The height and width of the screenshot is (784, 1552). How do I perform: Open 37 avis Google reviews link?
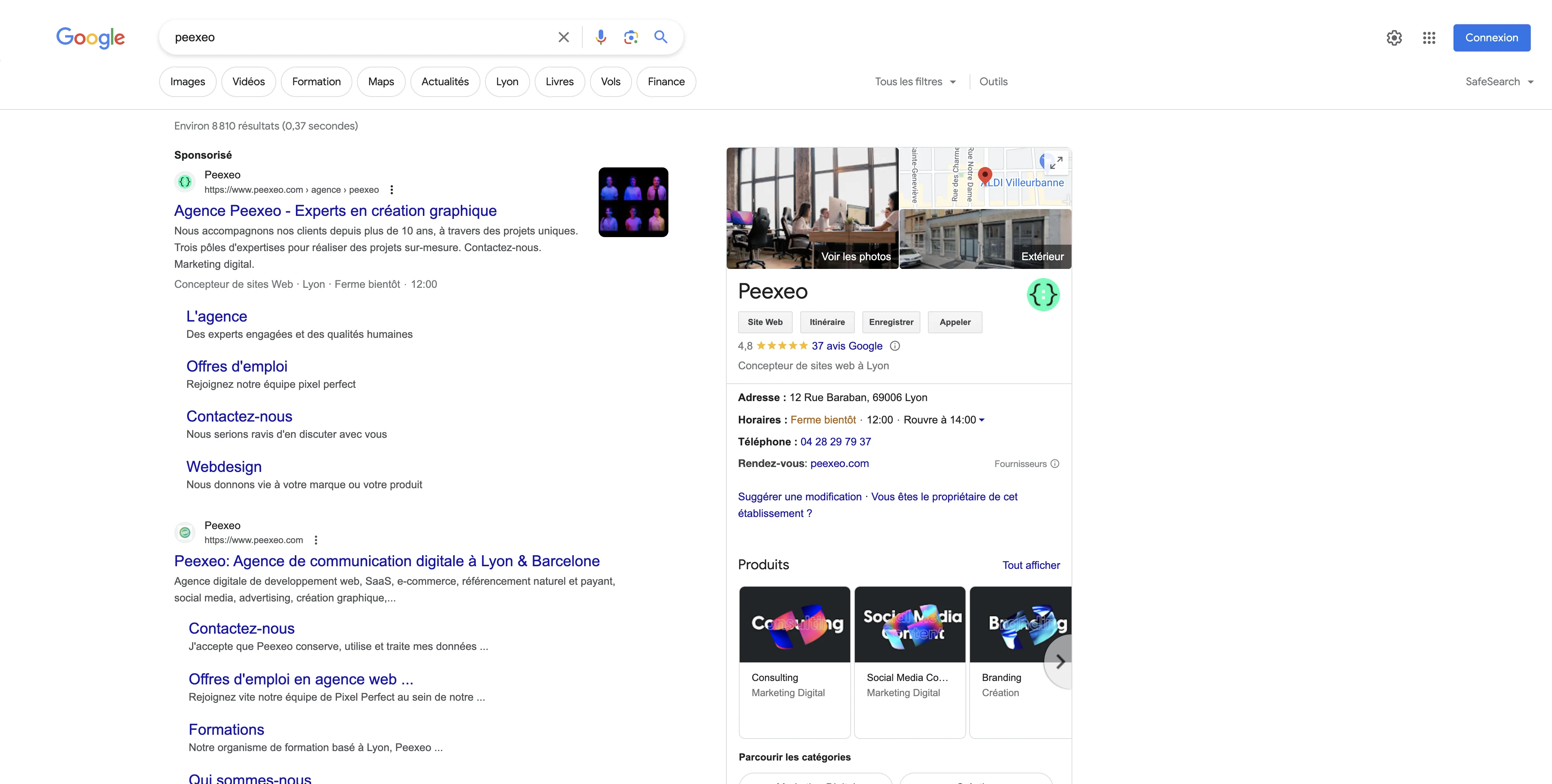coord(846,346)
